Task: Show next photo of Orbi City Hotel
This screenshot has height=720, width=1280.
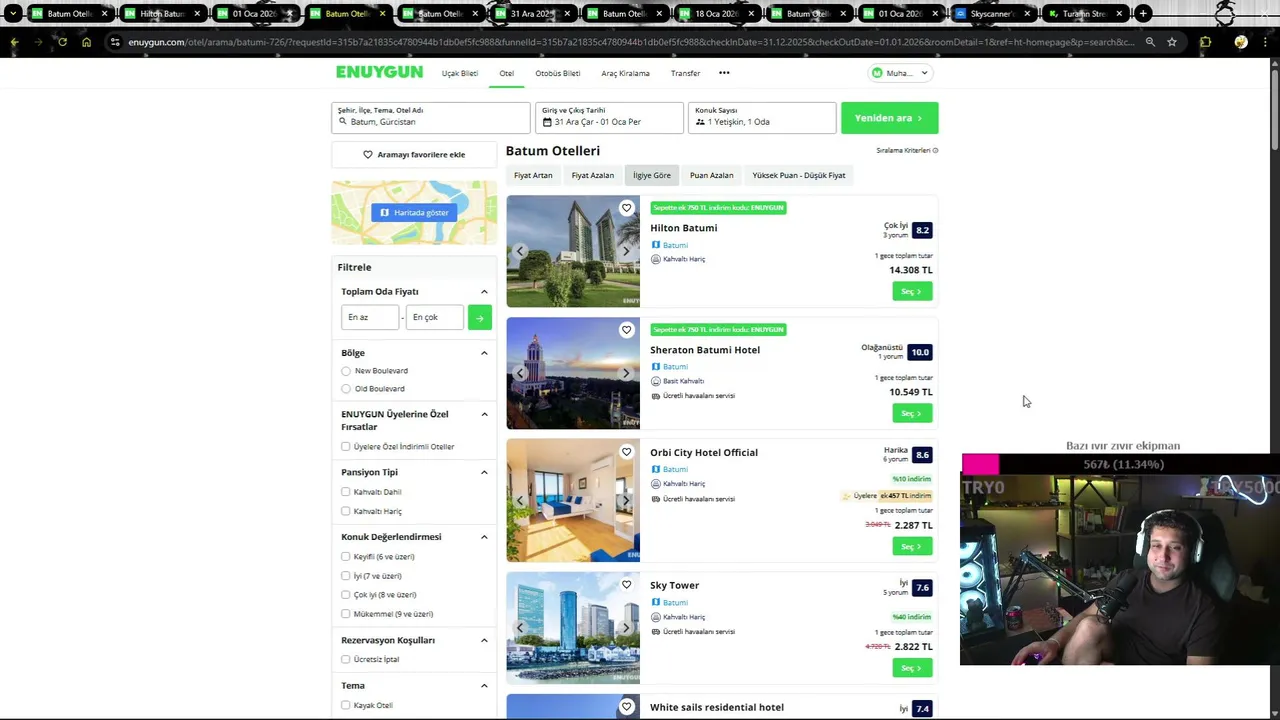Action: 626,500
